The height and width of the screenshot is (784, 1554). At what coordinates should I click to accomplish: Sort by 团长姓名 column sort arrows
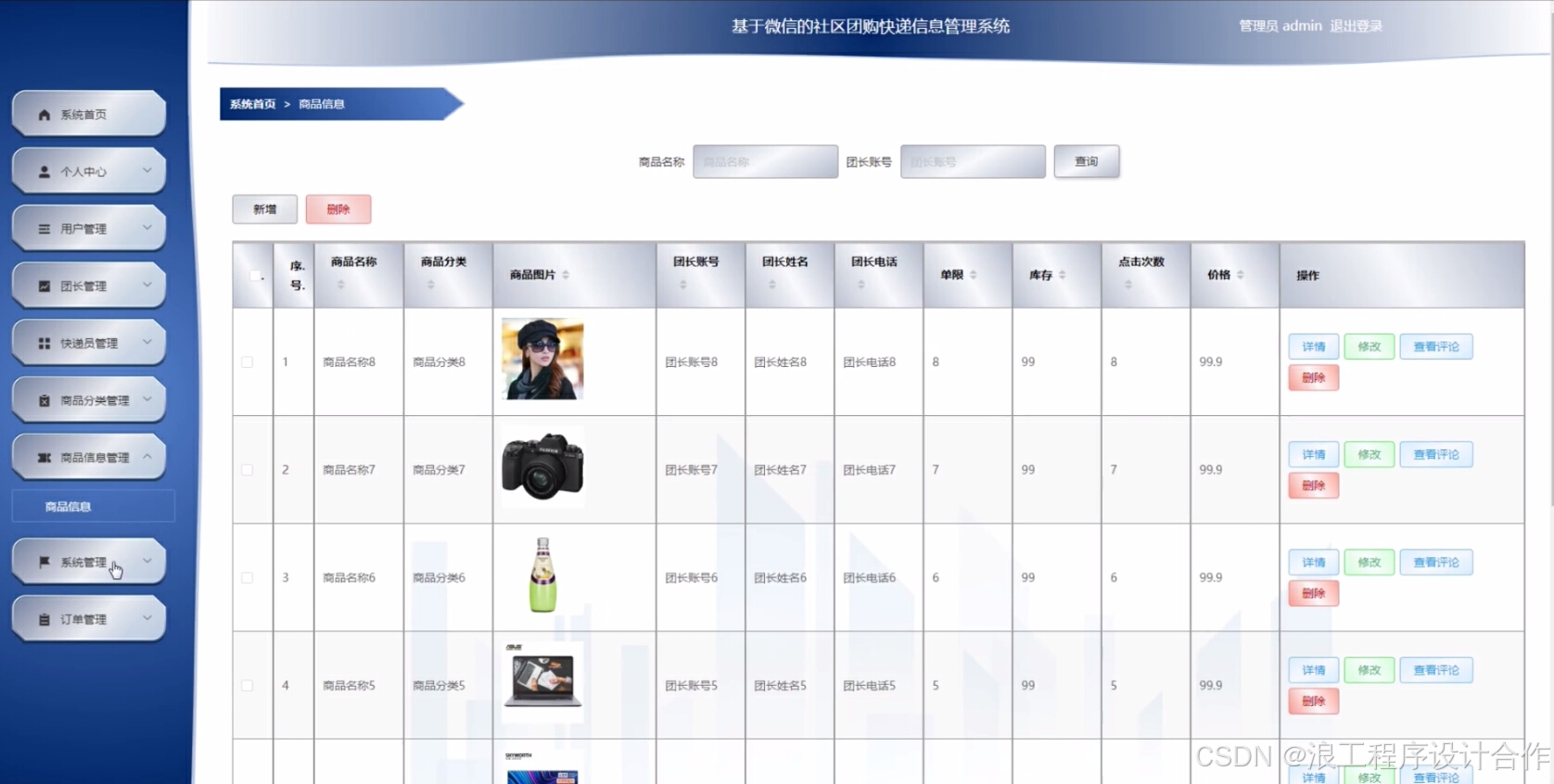[x=771, y=285]
